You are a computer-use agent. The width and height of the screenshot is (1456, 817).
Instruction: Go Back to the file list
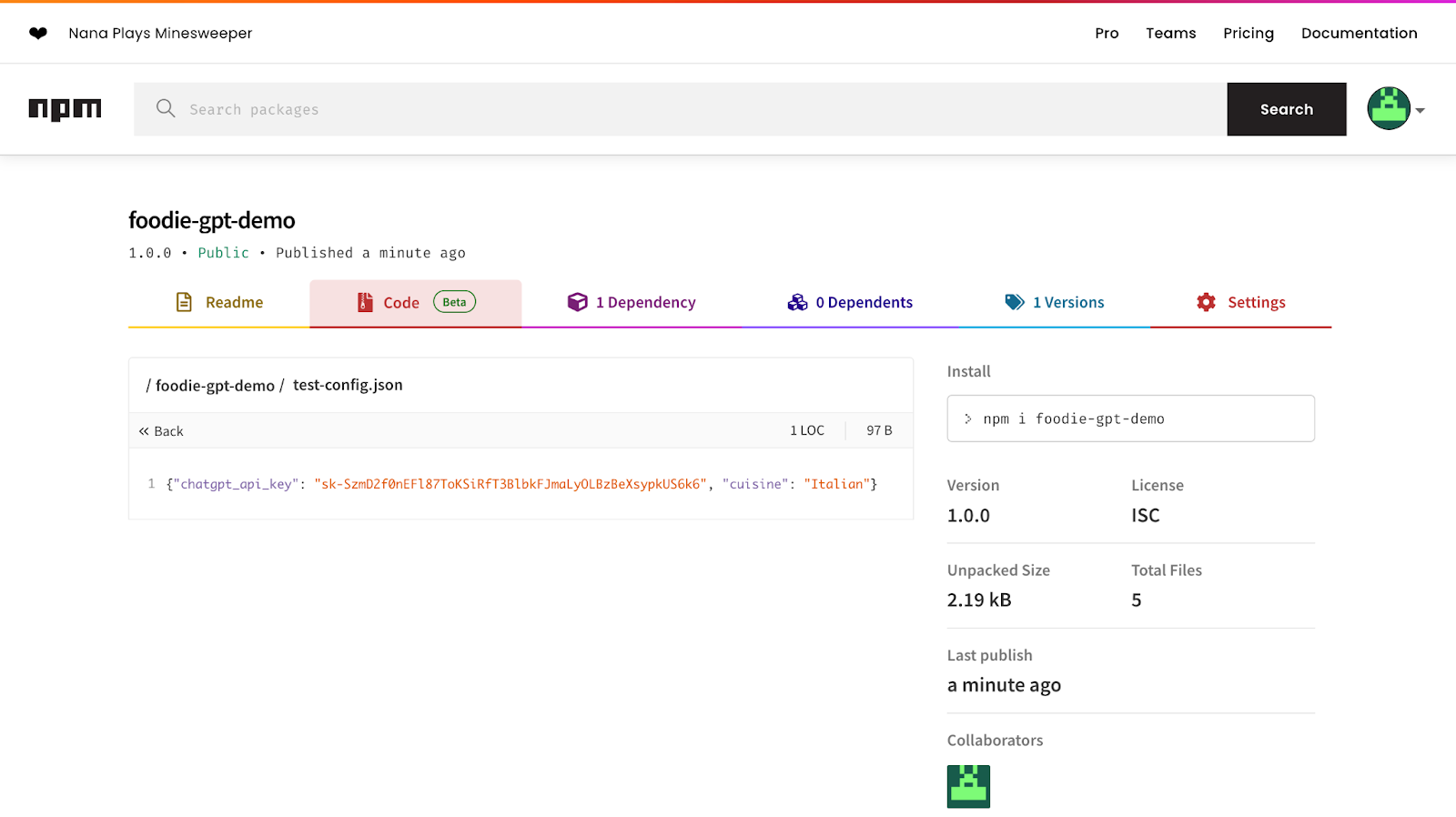(161, 431)
